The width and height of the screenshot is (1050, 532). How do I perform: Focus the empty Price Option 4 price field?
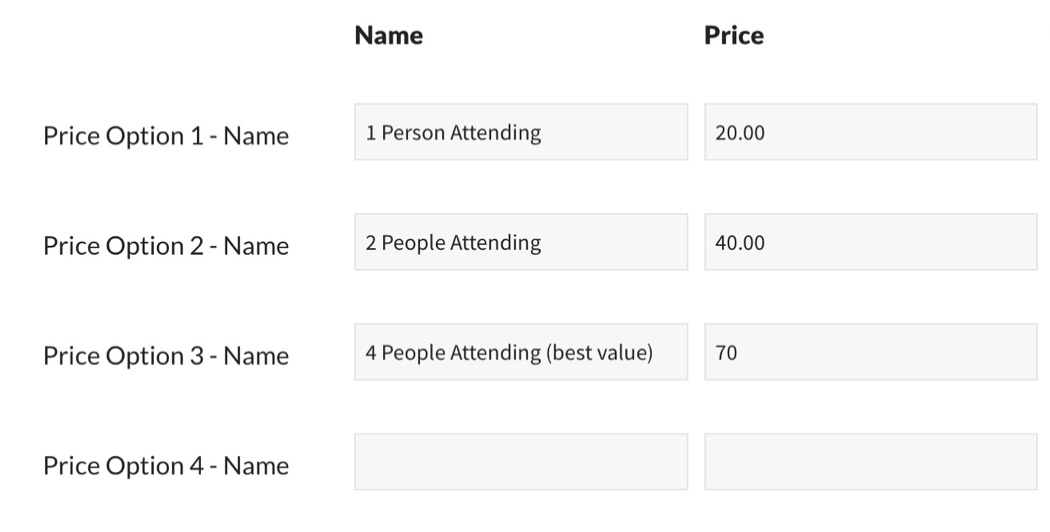click(x=870, y=462)
